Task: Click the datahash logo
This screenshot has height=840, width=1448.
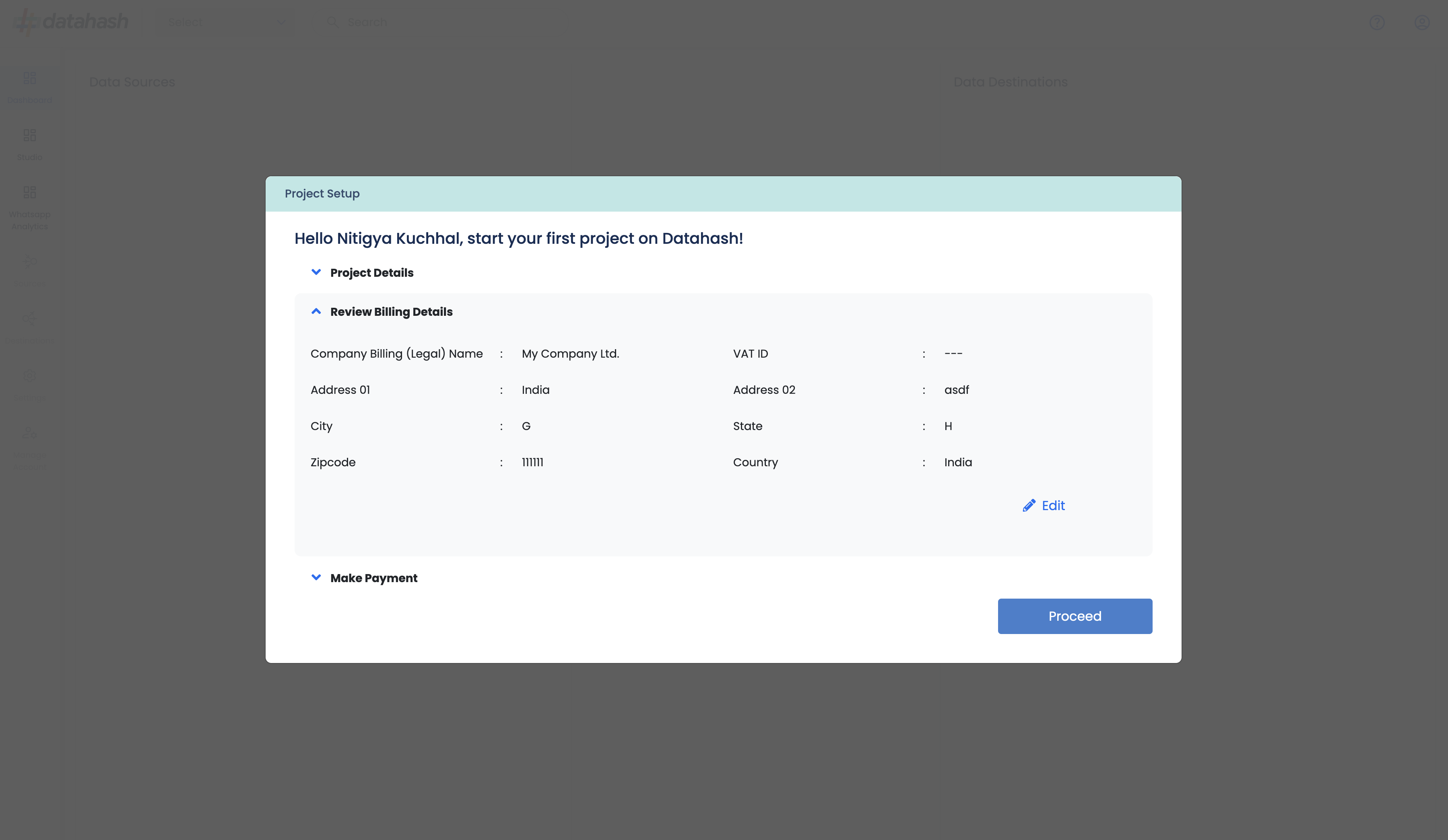Action: [x=71, y=22]
